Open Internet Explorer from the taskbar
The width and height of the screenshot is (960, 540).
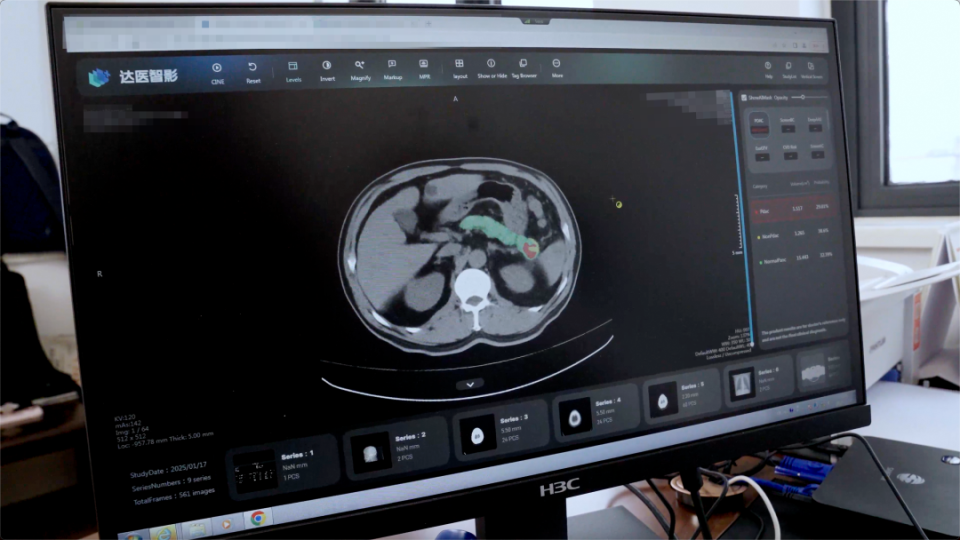(164, 533)
